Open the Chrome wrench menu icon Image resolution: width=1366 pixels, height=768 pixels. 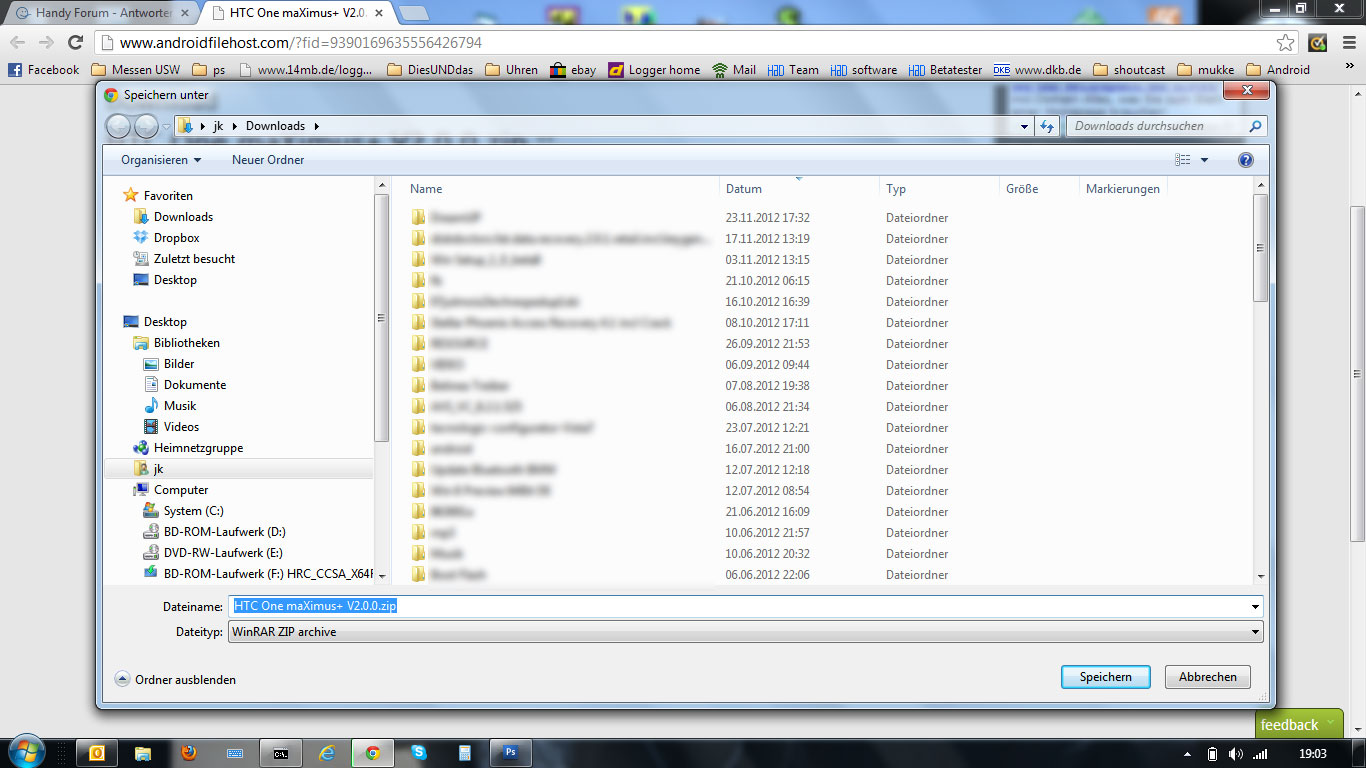[1347, 42]
